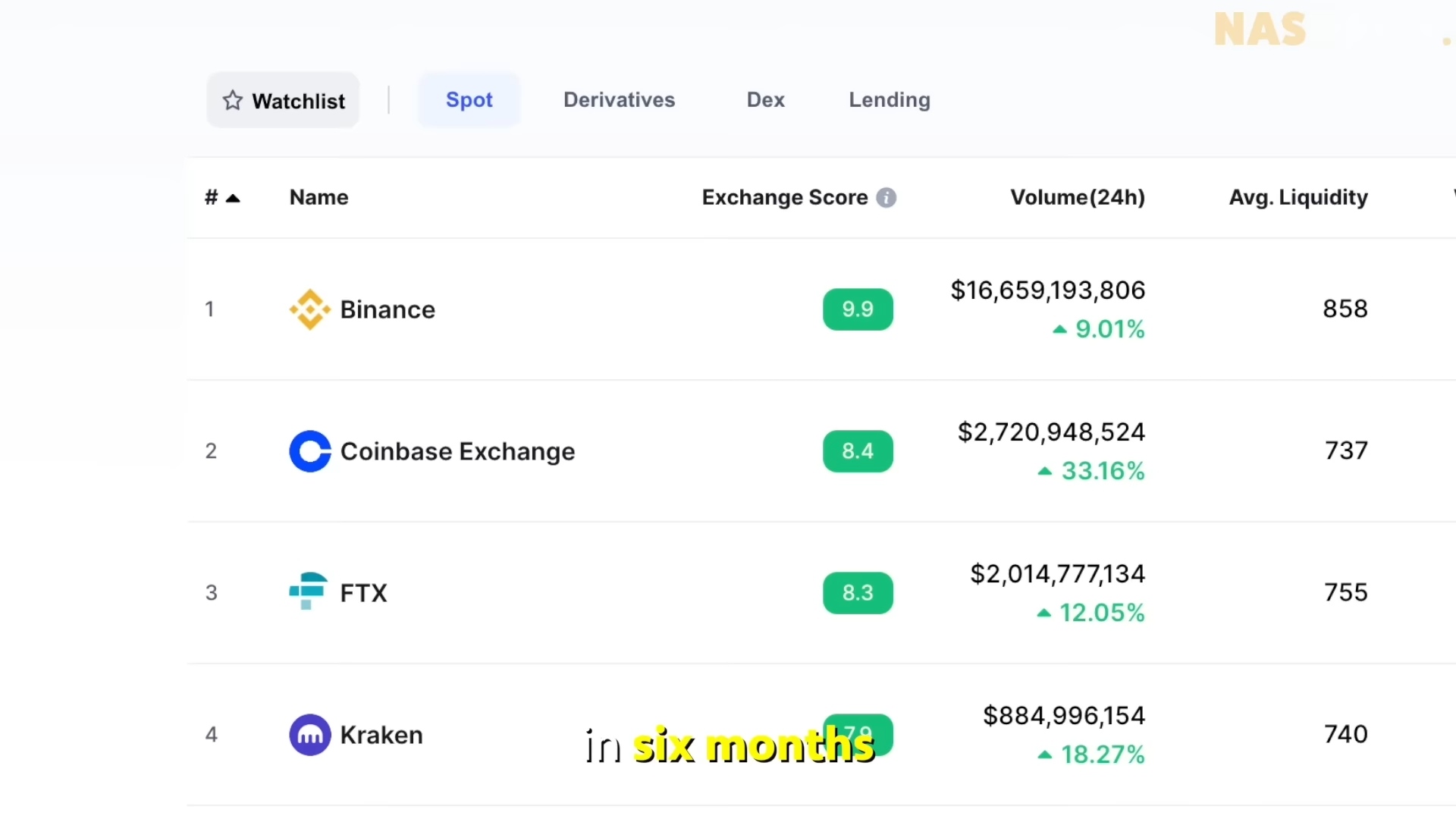Open the Watchlist button
The image size is (1456, 819).
point(283,100)
